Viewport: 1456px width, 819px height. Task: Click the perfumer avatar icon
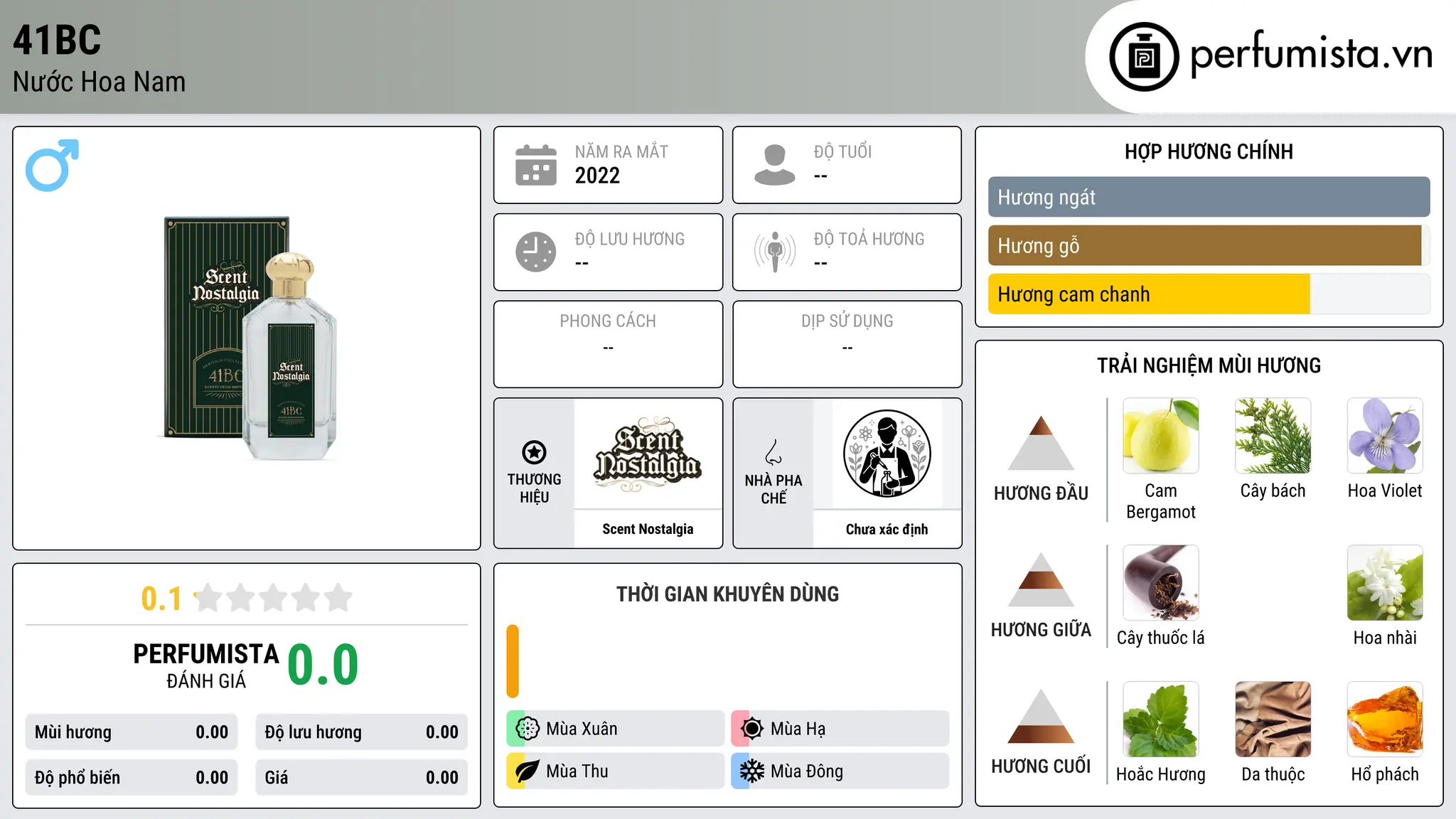tap(887, 454)
